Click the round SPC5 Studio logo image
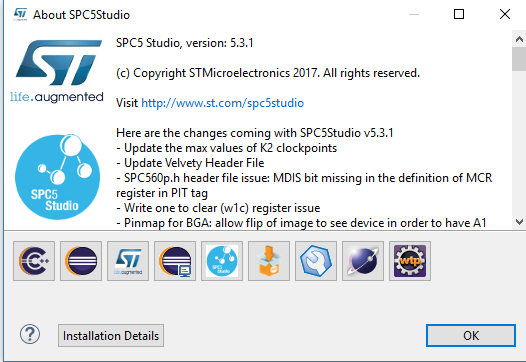Screen dimensions: 526x362 coord(57,177)
